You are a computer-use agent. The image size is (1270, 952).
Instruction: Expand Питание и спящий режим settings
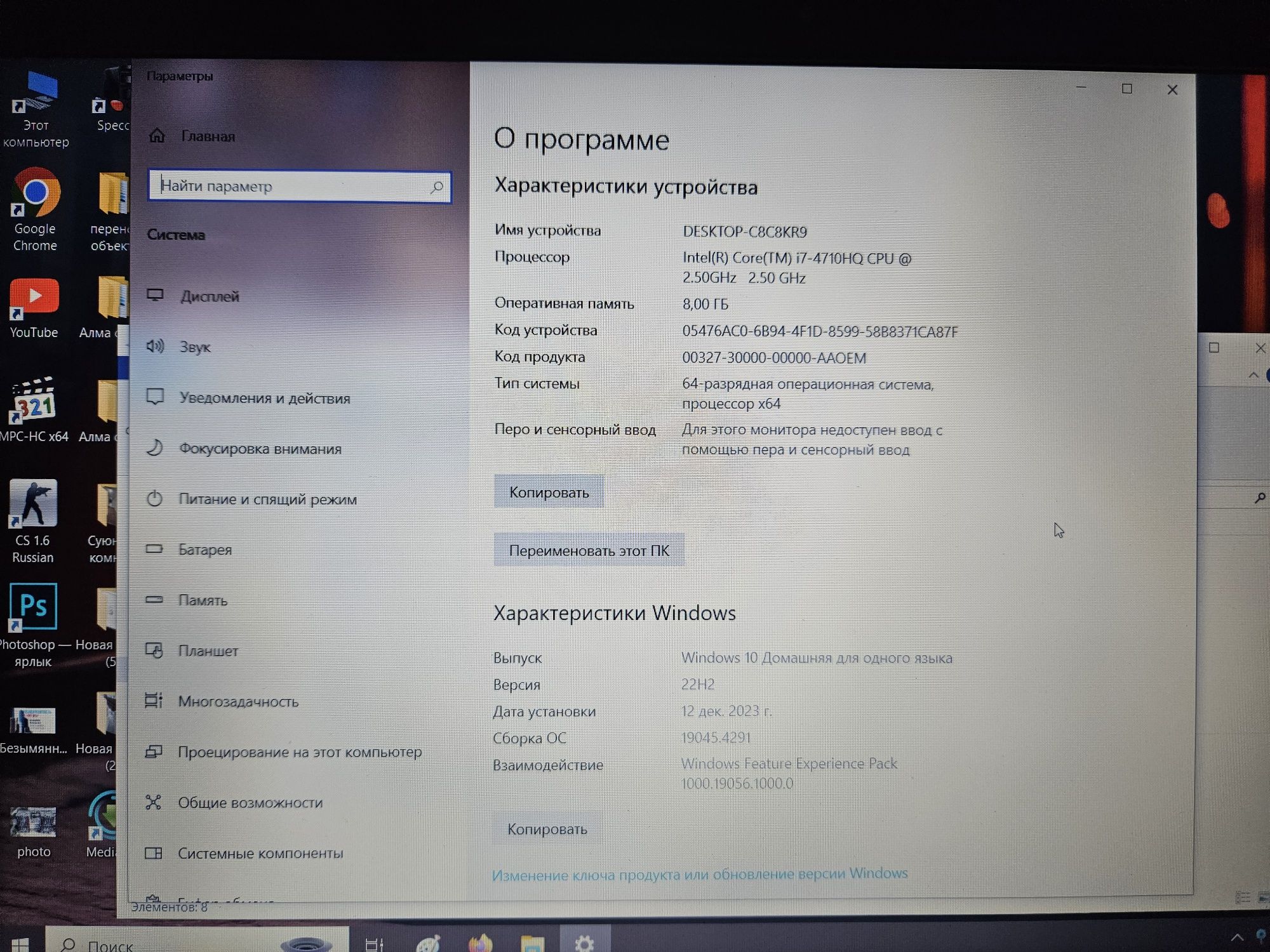[264, 498]
